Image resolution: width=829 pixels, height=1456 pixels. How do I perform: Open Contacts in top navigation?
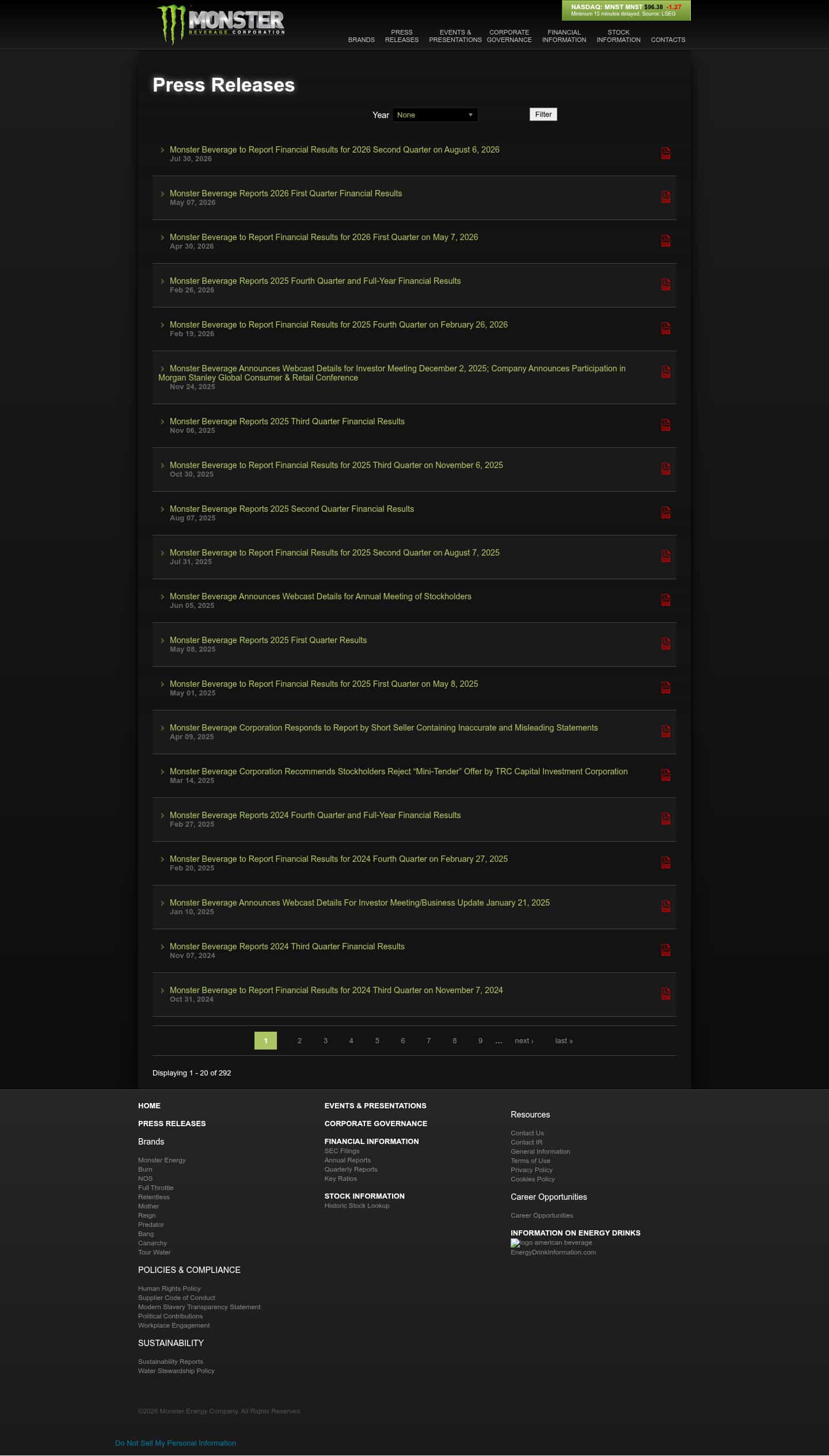(668, 40)
